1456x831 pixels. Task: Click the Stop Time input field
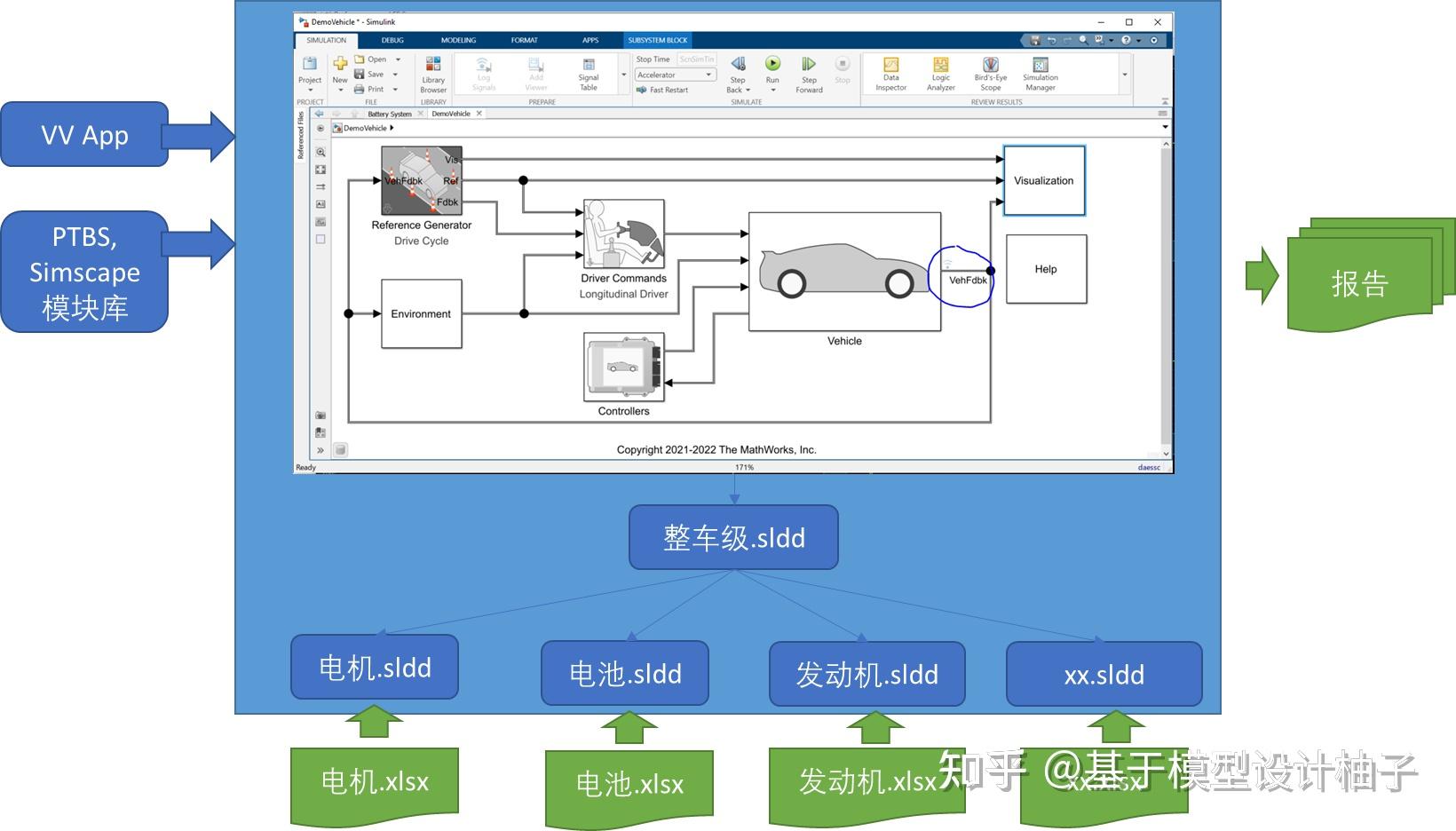(695, 59)
